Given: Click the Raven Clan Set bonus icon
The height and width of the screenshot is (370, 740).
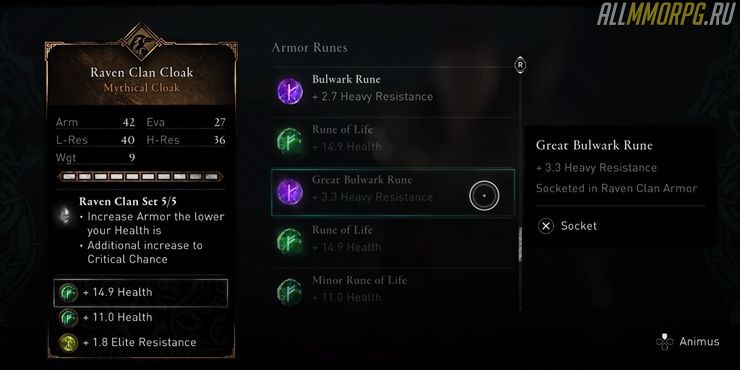Looking at the screenshot, I should [x=64, y=216].
